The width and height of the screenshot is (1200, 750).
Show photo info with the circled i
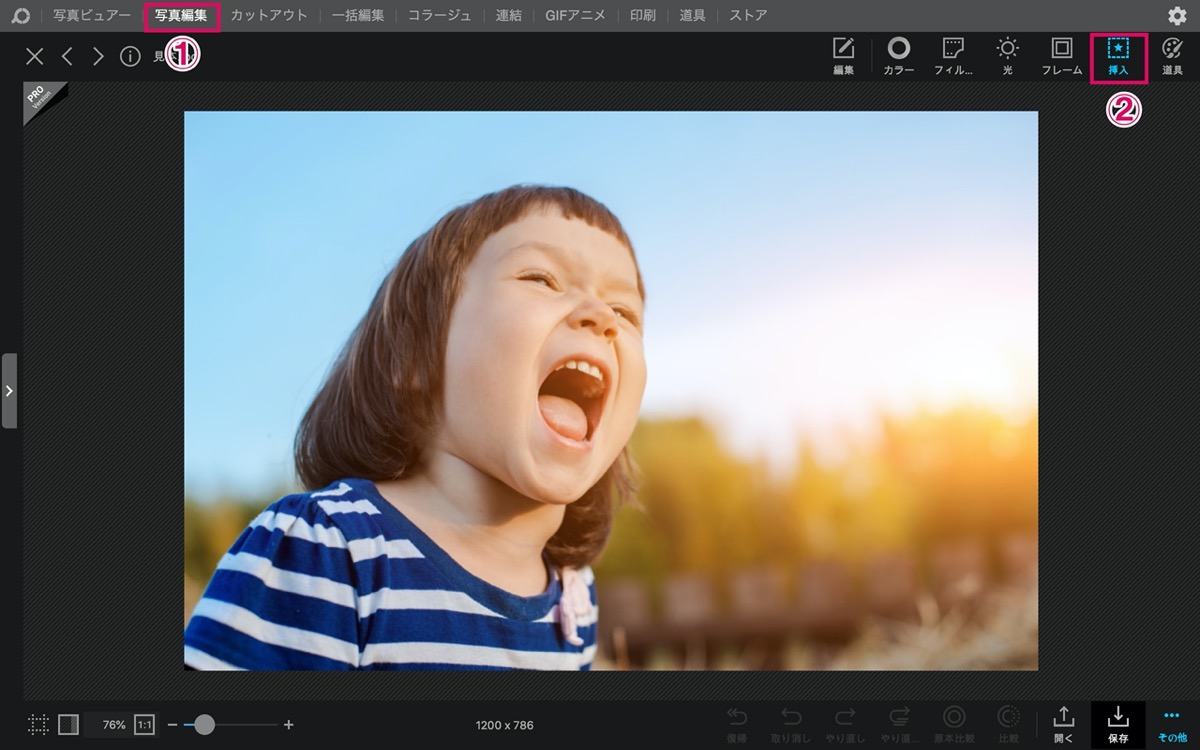click(130, 56)
